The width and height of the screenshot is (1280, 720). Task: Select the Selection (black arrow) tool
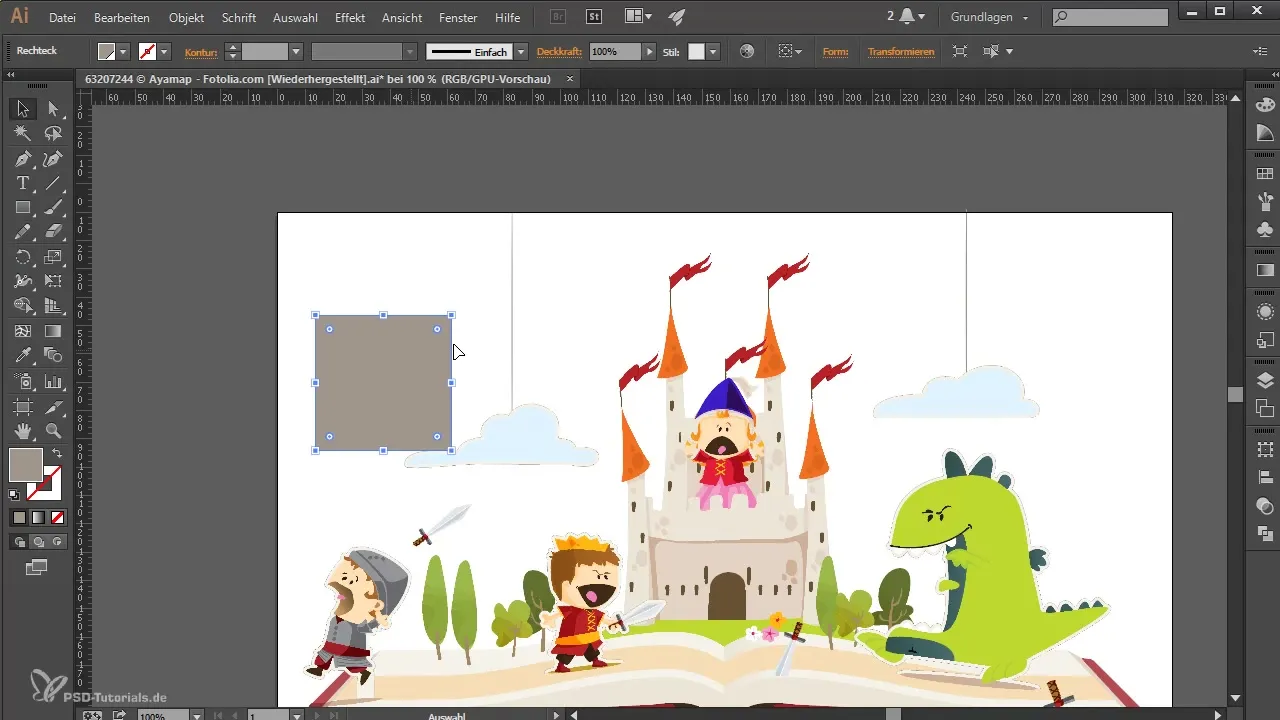point(22,109)
